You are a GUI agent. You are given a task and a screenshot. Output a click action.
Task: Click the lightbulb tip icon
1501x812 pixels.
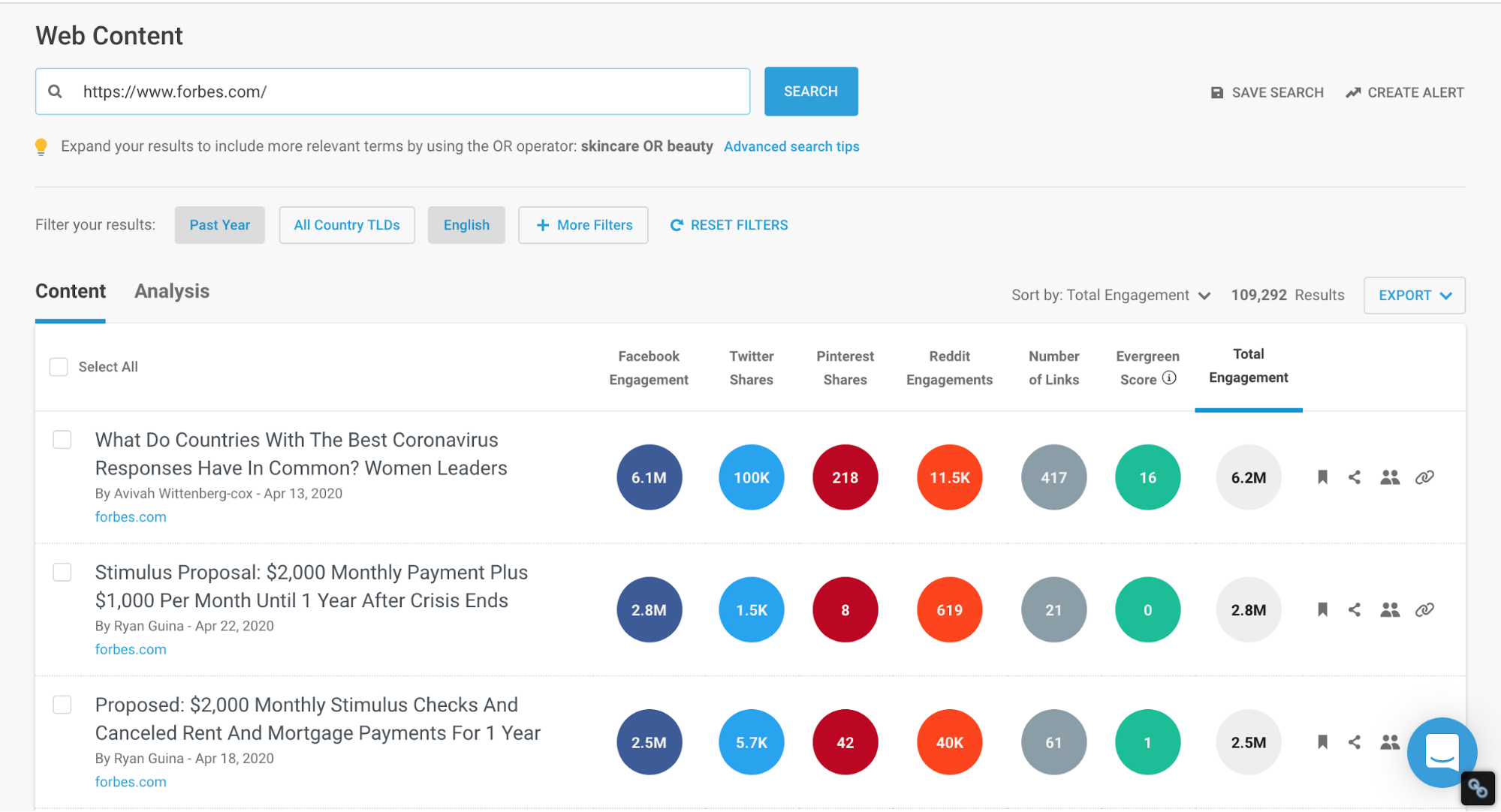[x=41, y=146]
